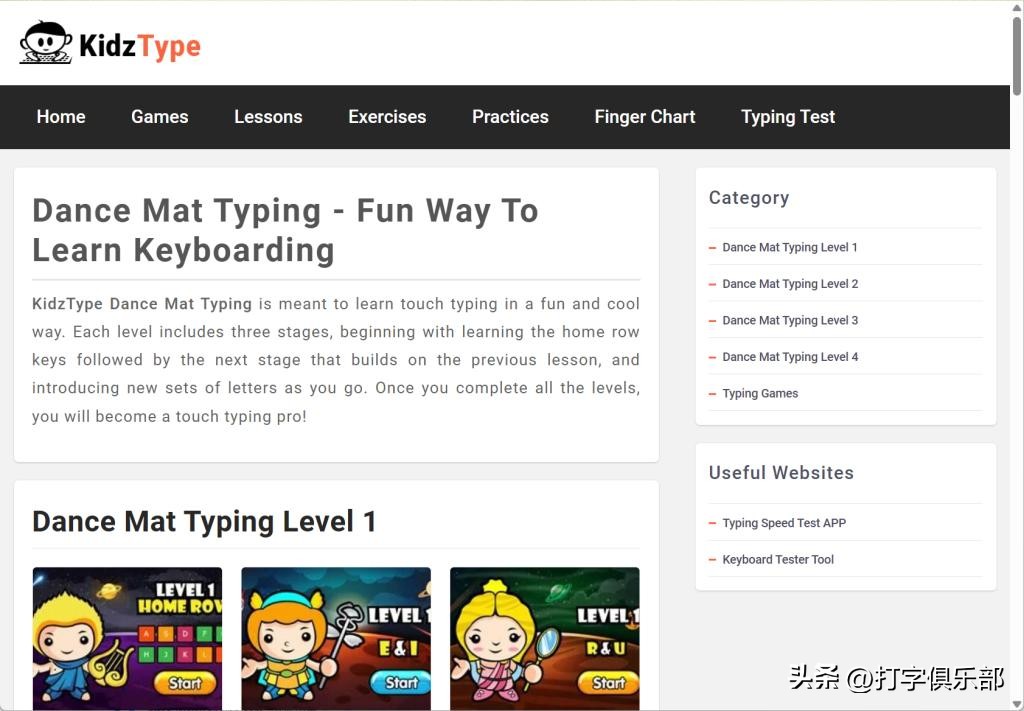Open the Home Row game thumbnail
1024x711 pixels.
pos(127,638)
